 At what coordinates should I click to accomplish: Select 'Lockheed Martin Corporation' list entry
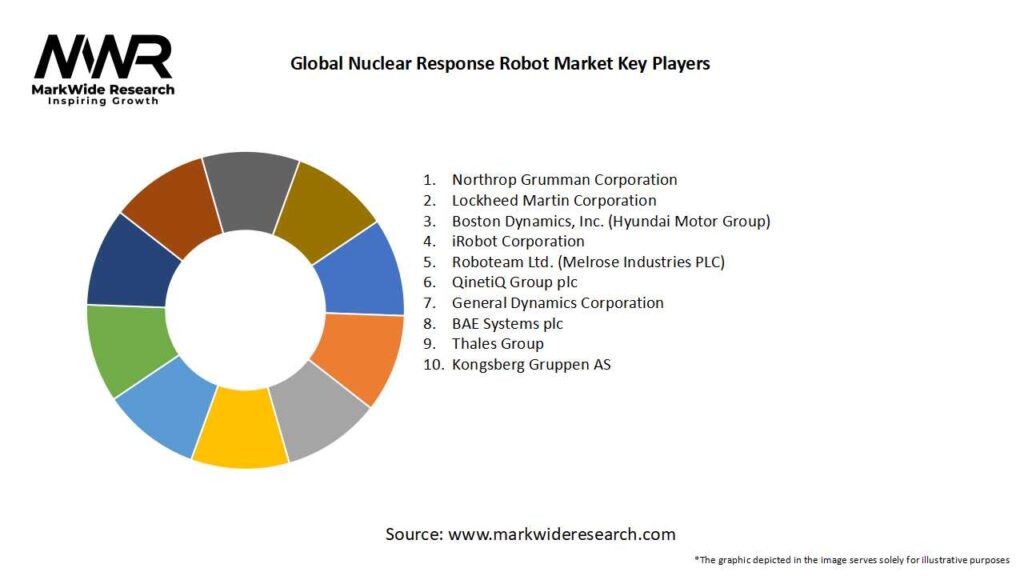point(554,200)
